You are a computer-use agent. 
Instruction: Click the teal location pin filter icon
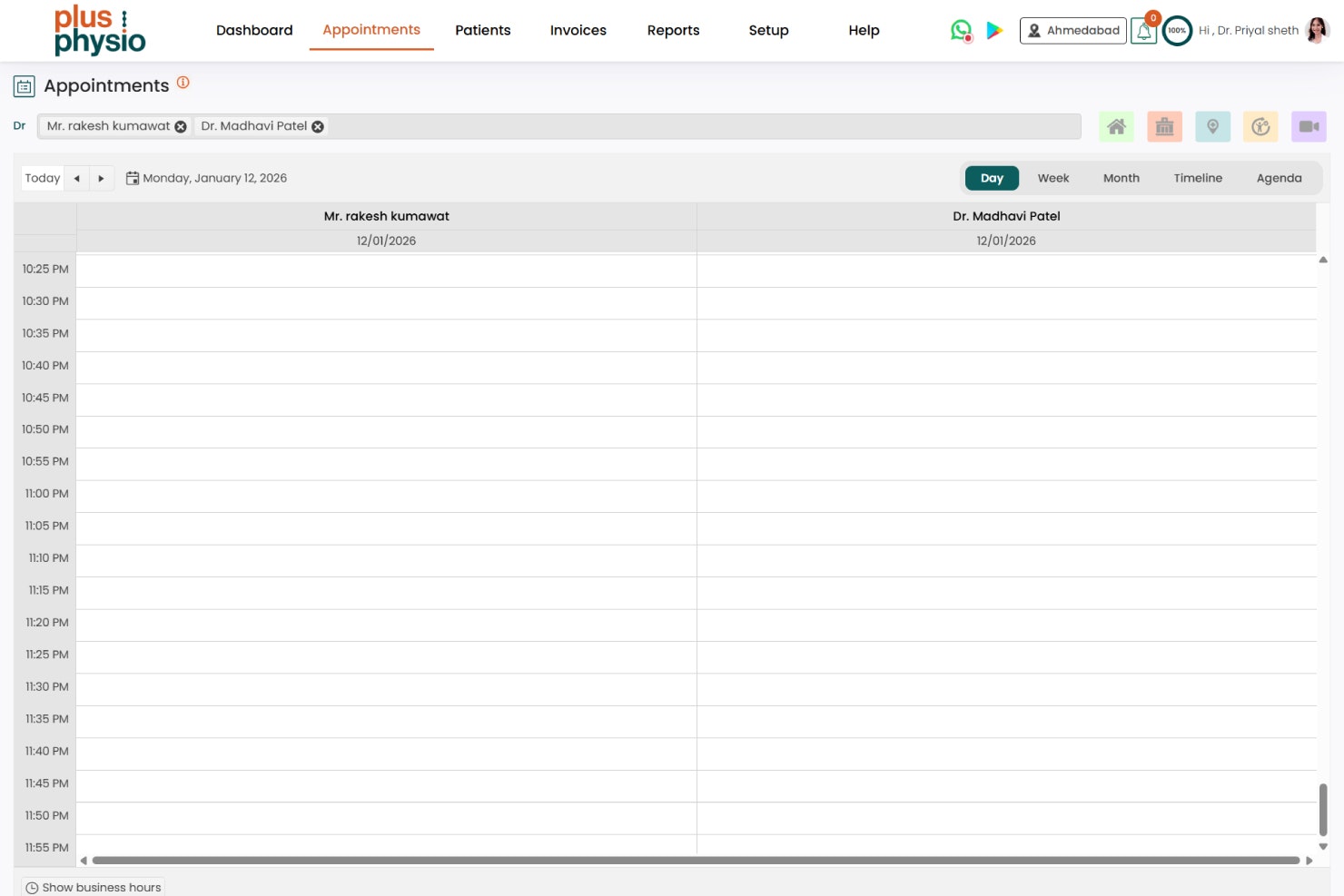(x=1212, y=126)
